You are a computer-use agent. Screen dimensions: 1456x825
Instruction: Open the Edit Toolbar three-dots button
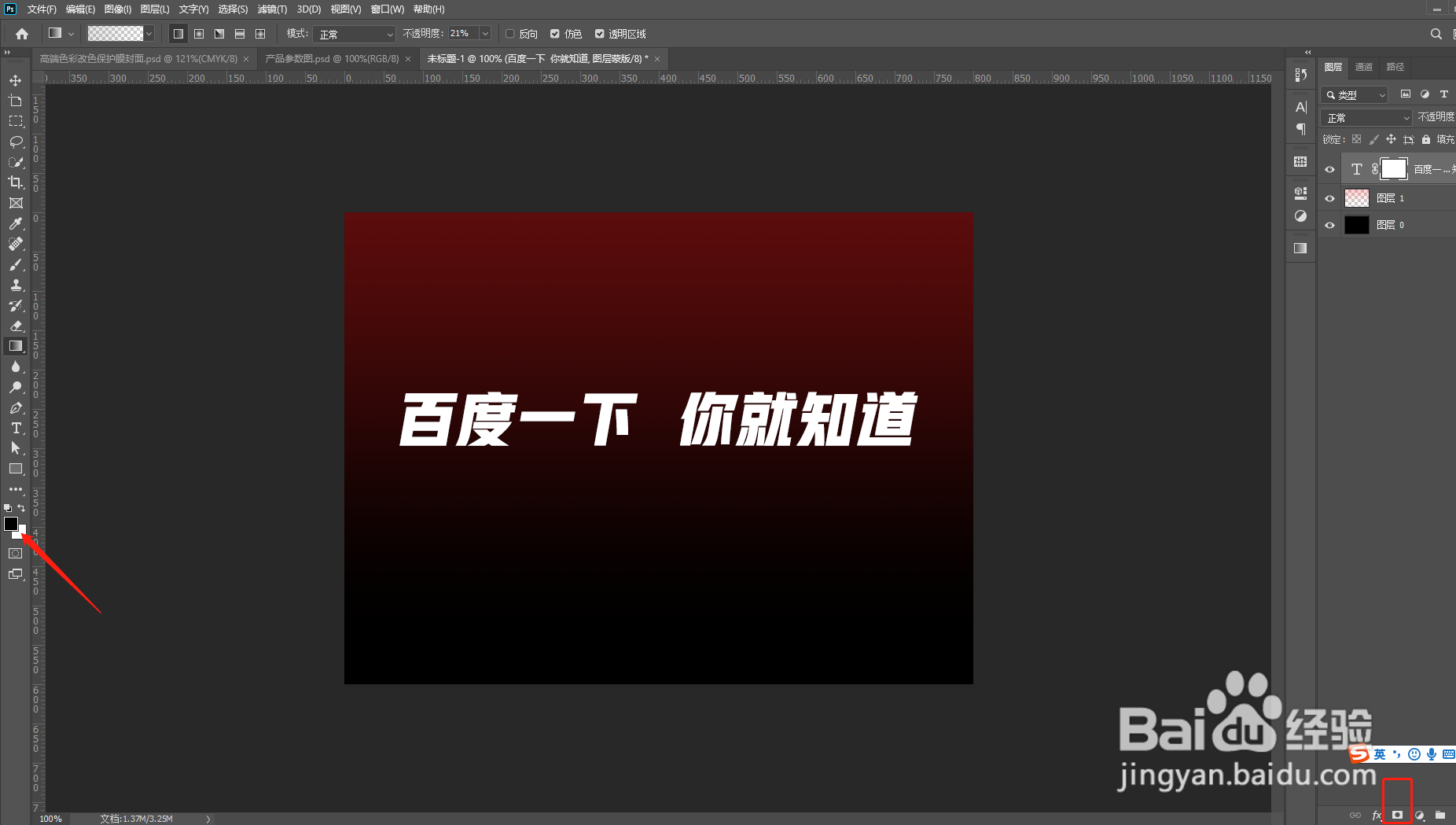pyautogui.click(x=15, y=489)
